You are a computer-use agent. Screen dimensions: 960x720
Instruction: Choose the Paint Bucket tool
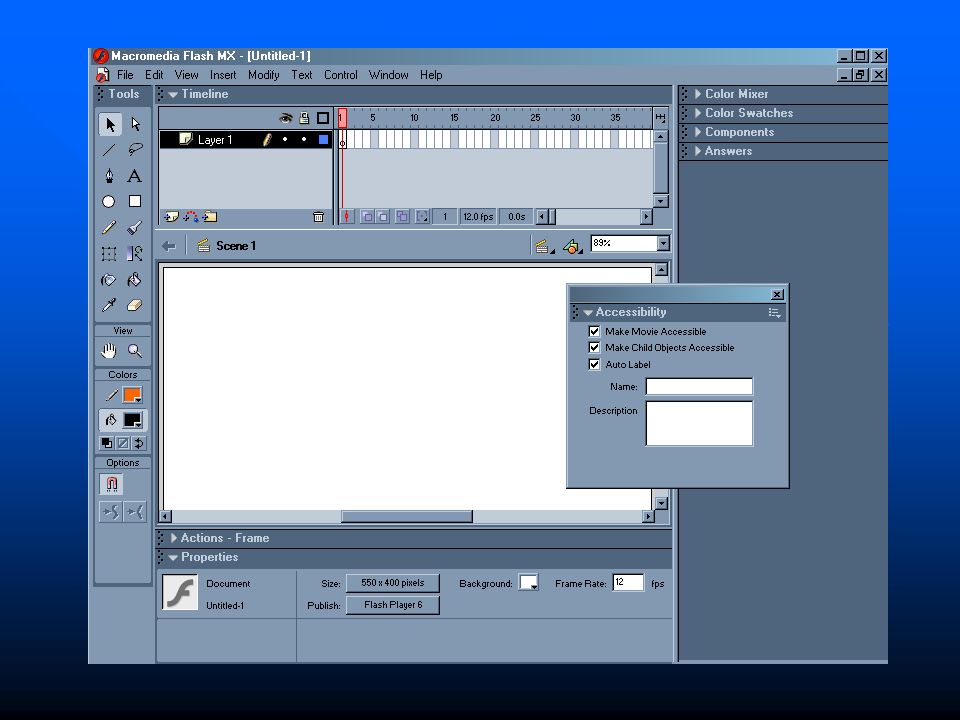tap(135, 280)
